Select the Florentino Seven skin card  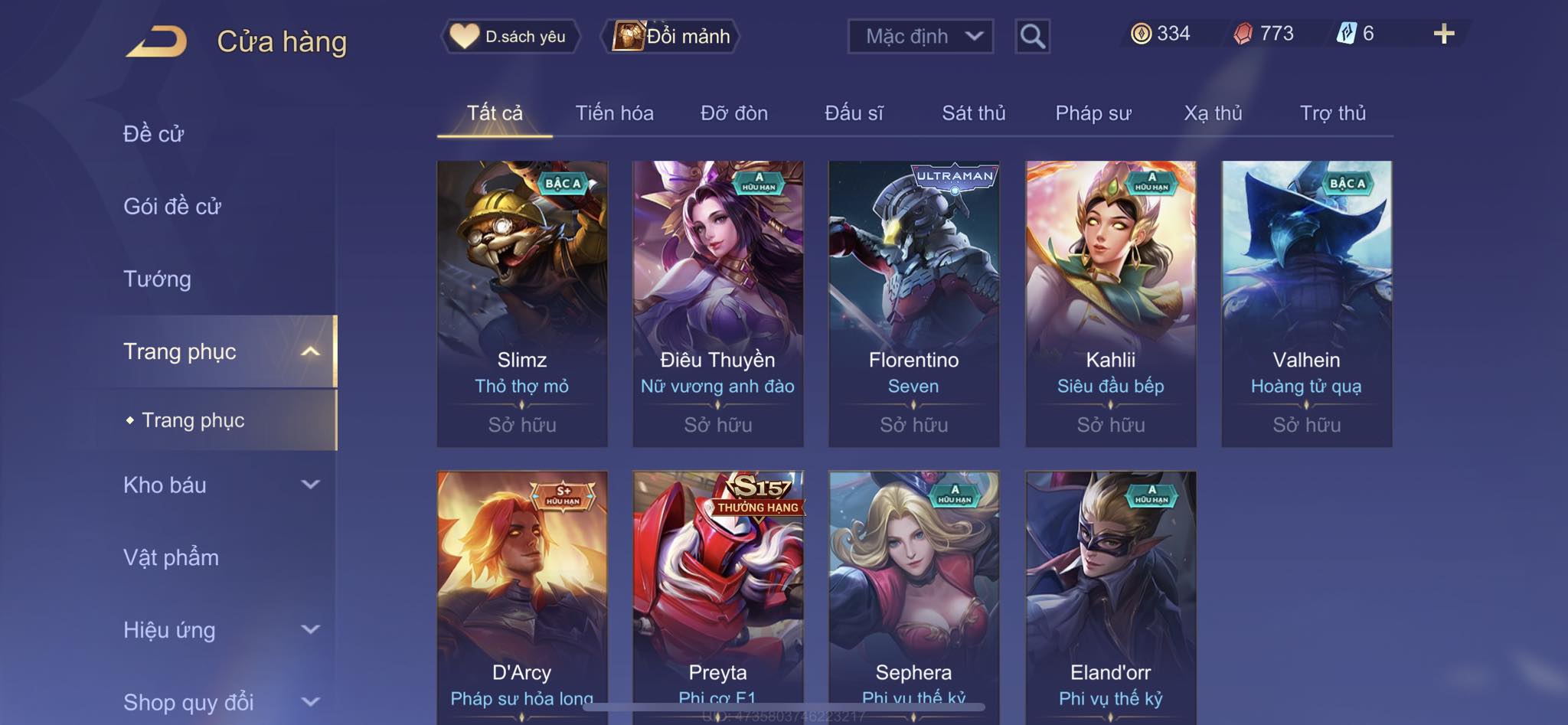coord(913,304)
